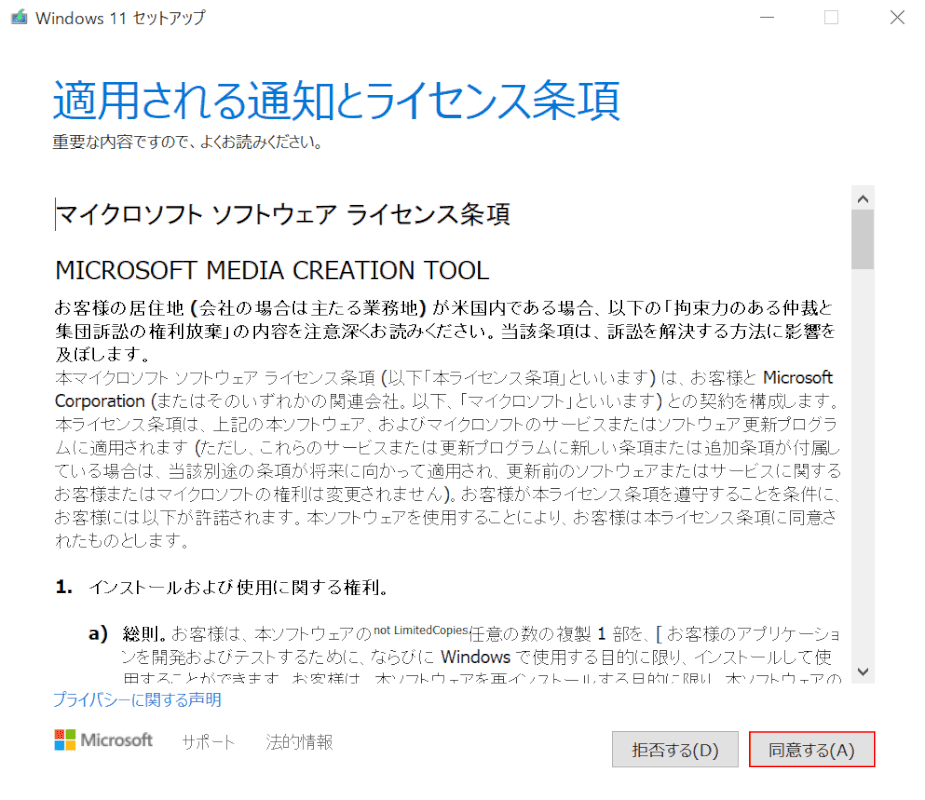Click the MICROSOFT MEDIA CREATION TOOL heading
The width and height of the screenshot is (925, 800).
coord(272,270)
